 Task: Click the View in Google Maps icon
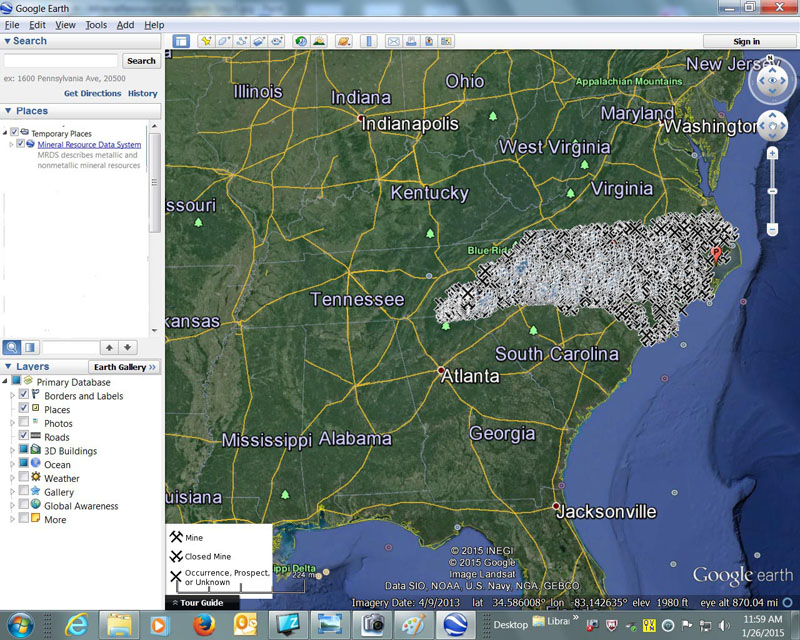(446, 41)
